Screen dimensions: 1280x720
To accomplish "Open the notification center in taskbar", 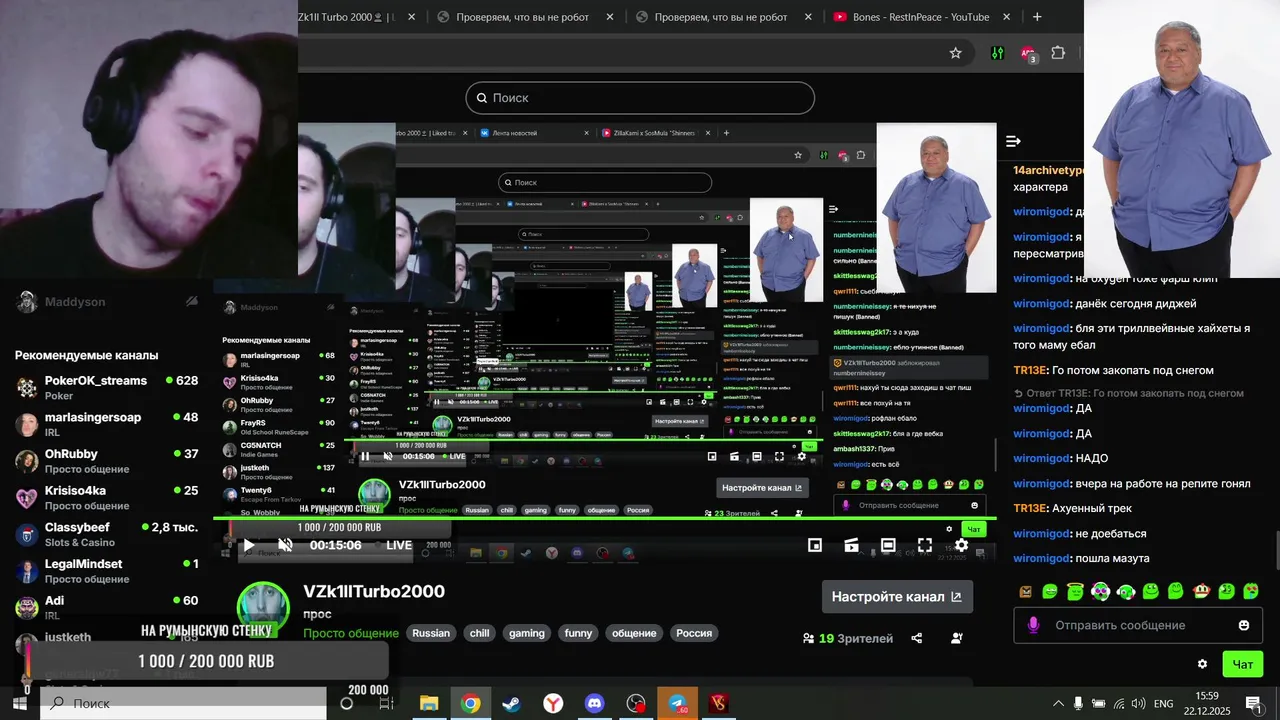I will 1253,703.
